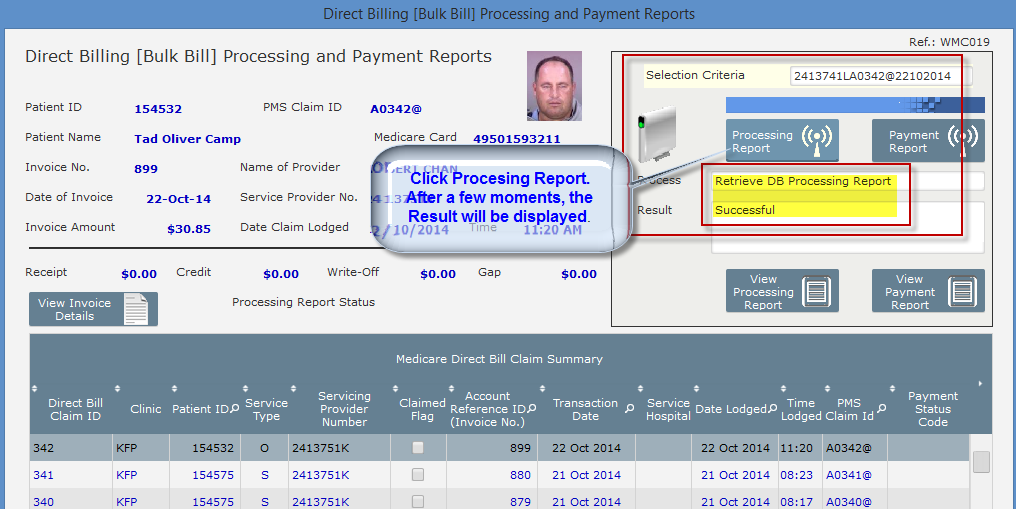Click PMS Claim Id search magnifier icon

(x=881, y=409)
